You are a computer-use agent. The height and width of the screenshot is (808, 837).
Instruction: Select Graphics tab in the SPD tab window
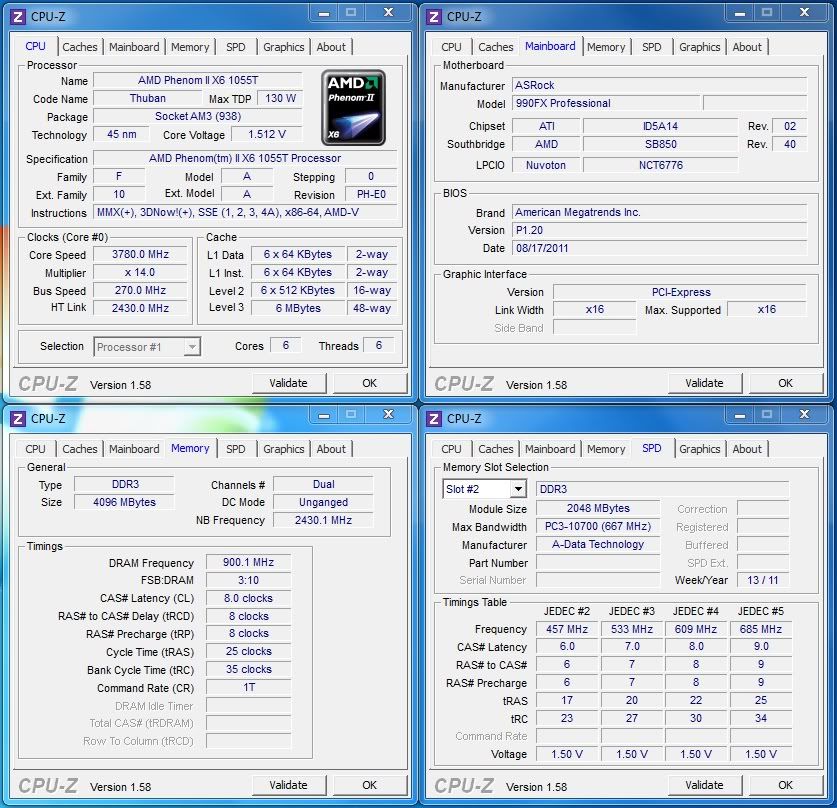[699, 449]
